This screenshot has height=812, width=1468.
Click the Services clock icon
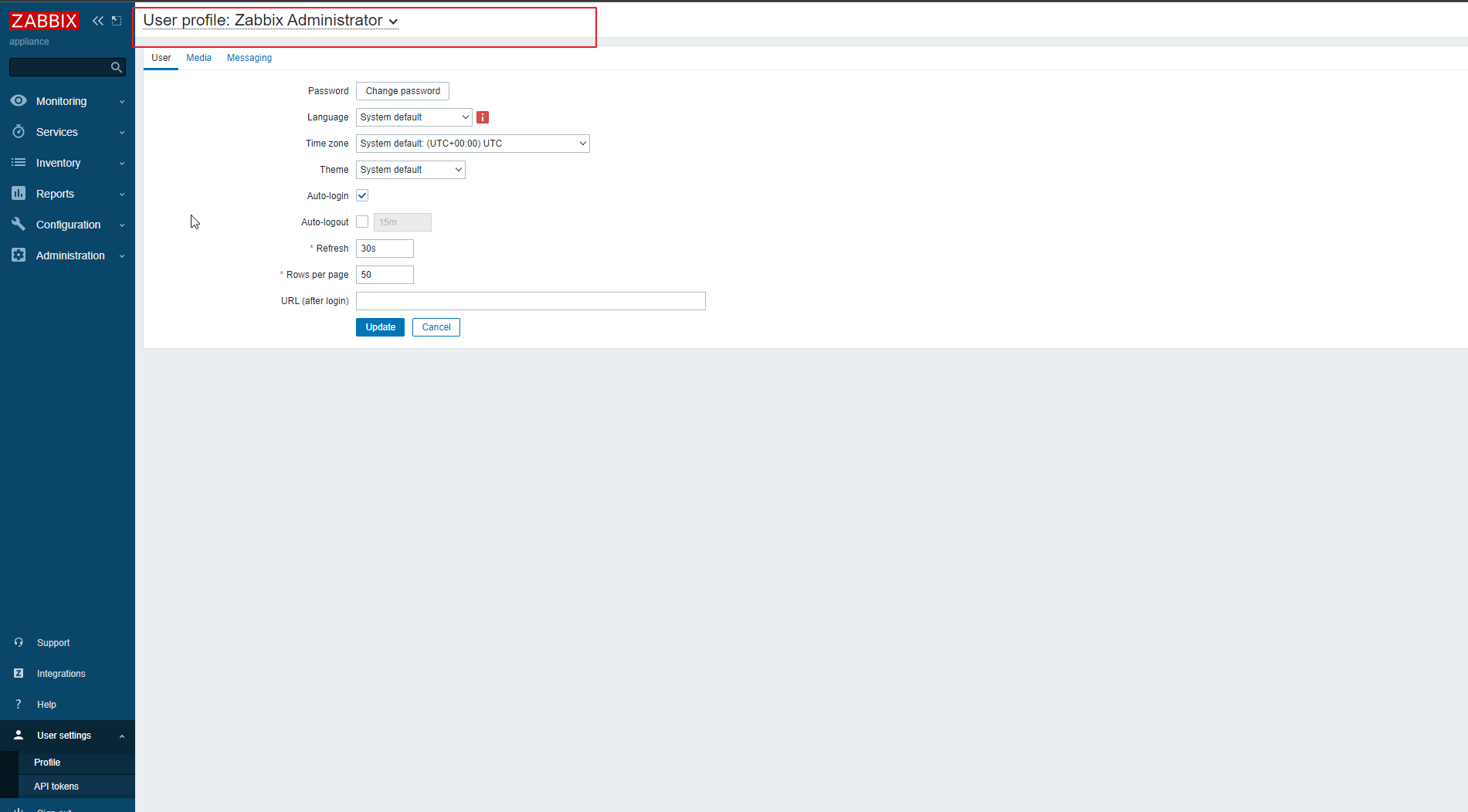(x=19, y=132)
